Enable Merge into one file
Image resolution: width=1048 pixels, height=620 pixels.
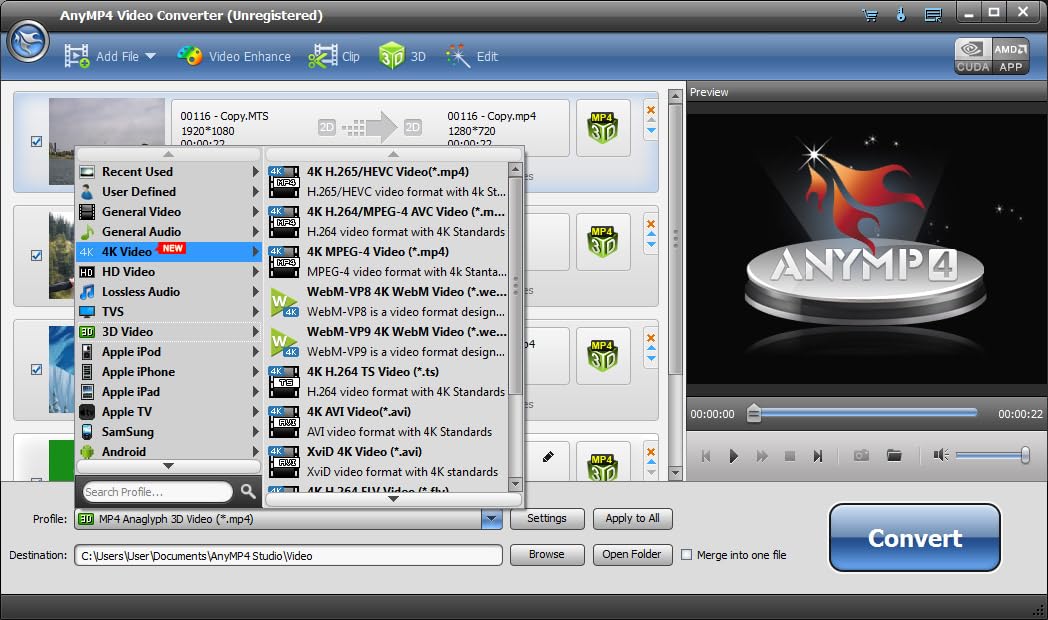pos(686,554)
